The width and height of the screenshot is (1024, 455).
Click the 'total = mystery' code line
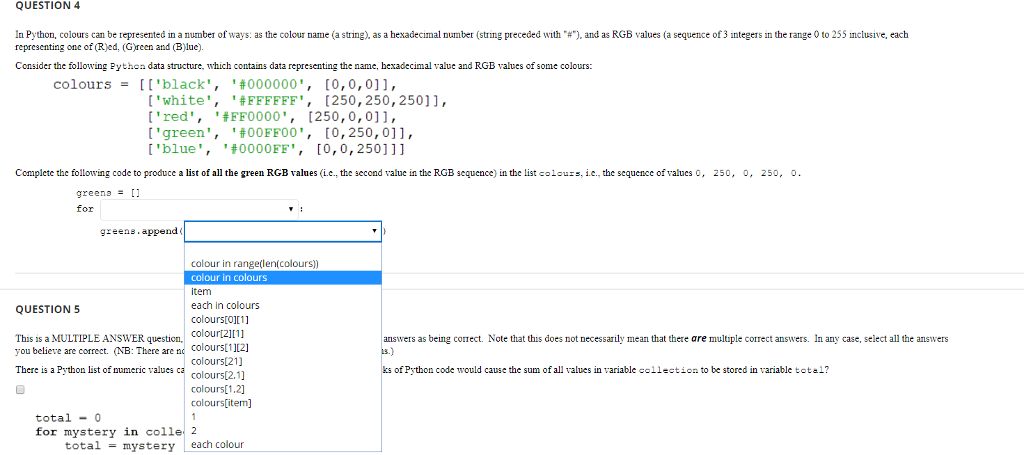click(x=120, y=446)
